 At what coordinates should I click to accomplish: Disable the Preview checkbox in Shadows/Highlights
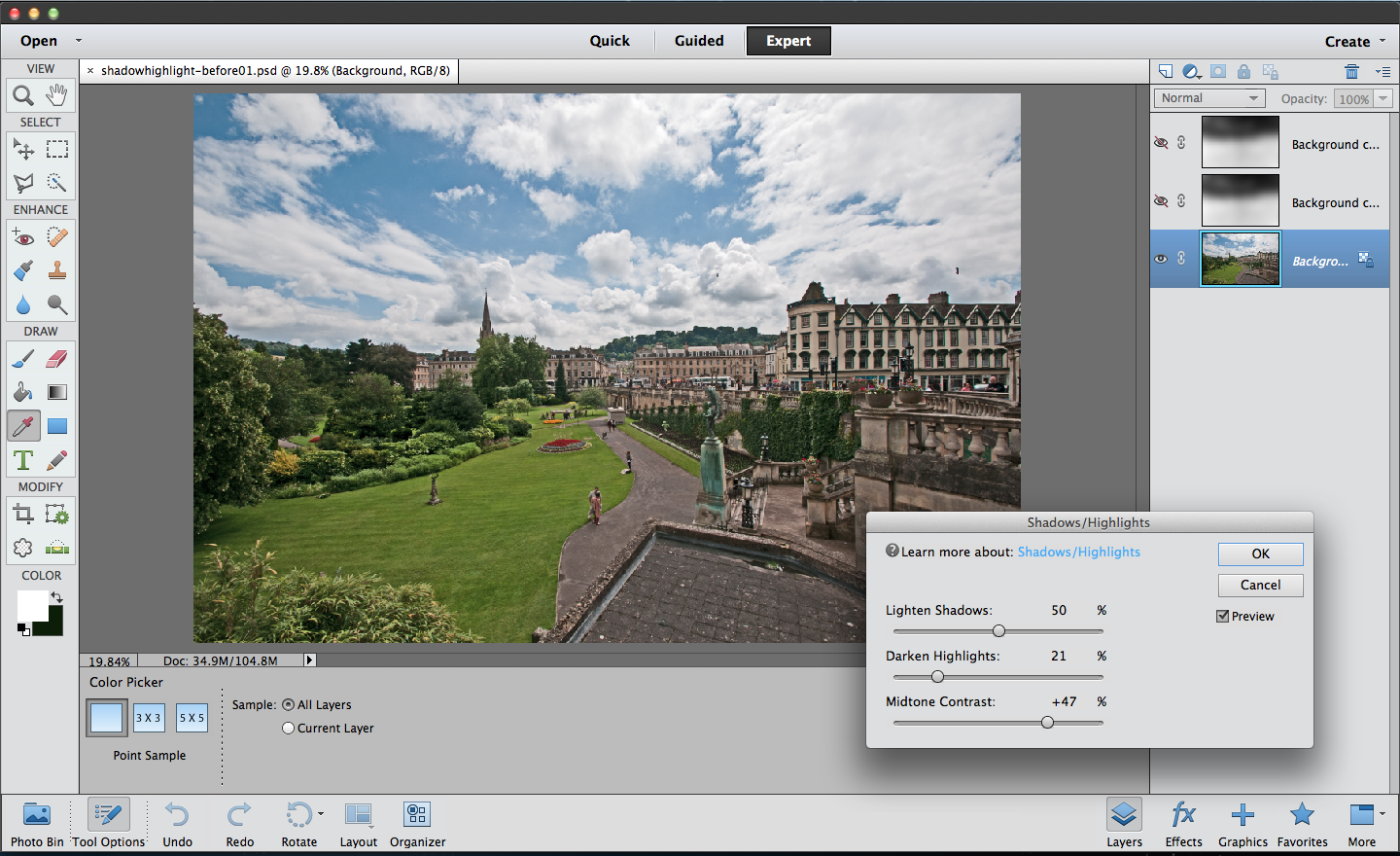click(1221, 616)
